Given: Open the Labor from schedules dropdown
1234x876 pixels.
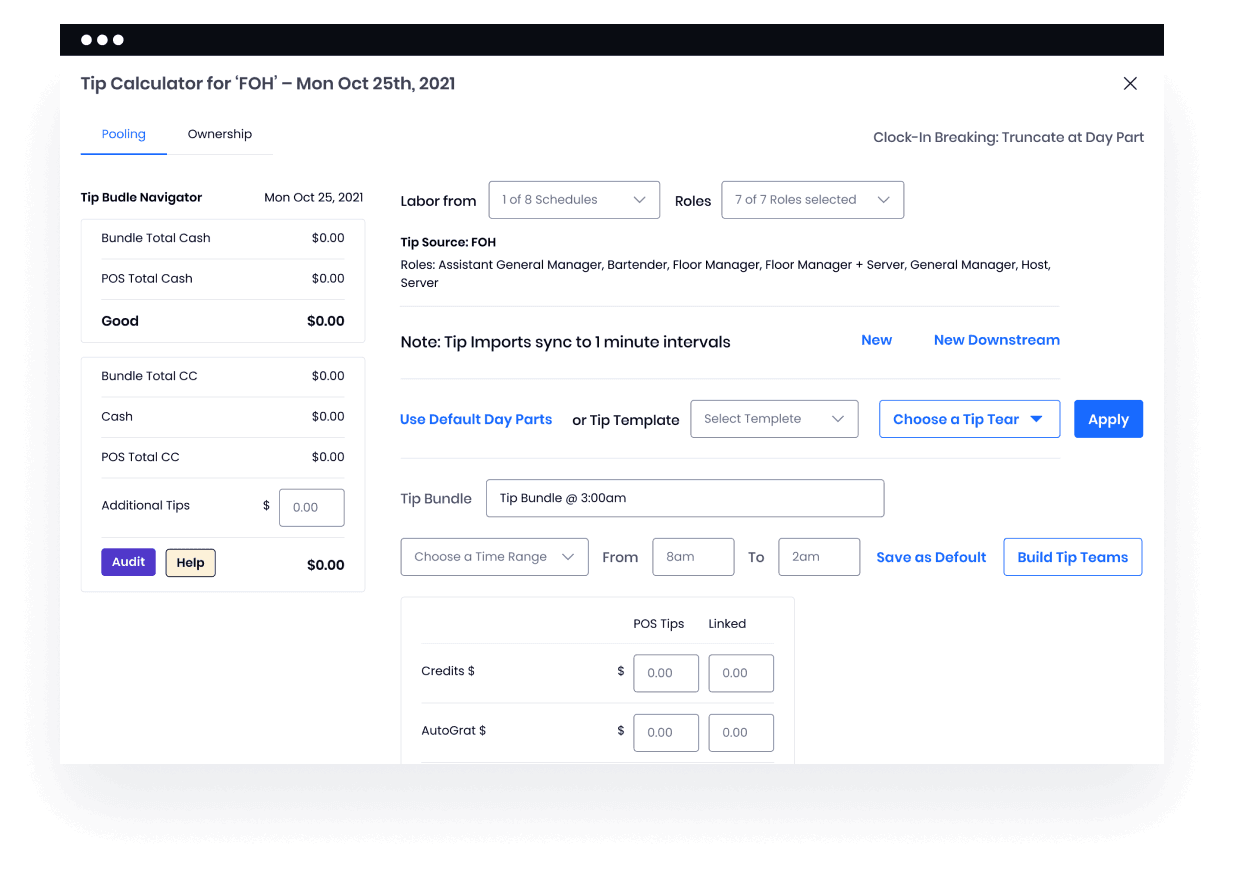Looking at the screenshot, I should pos(573,199).
